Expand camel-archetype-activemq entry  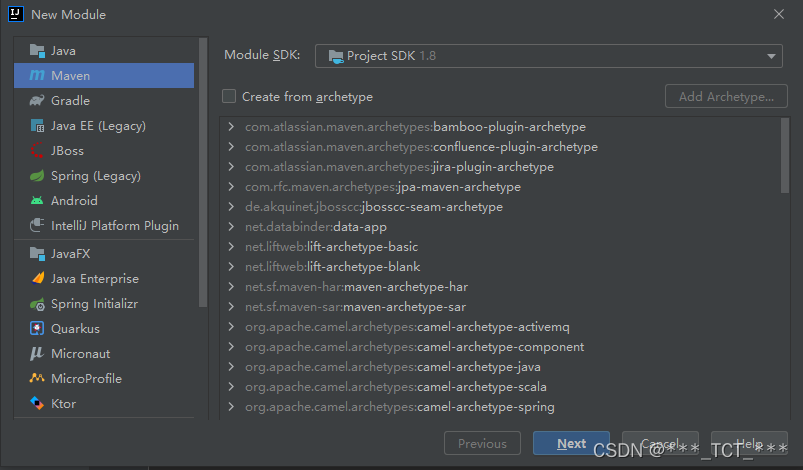point(231,326)
